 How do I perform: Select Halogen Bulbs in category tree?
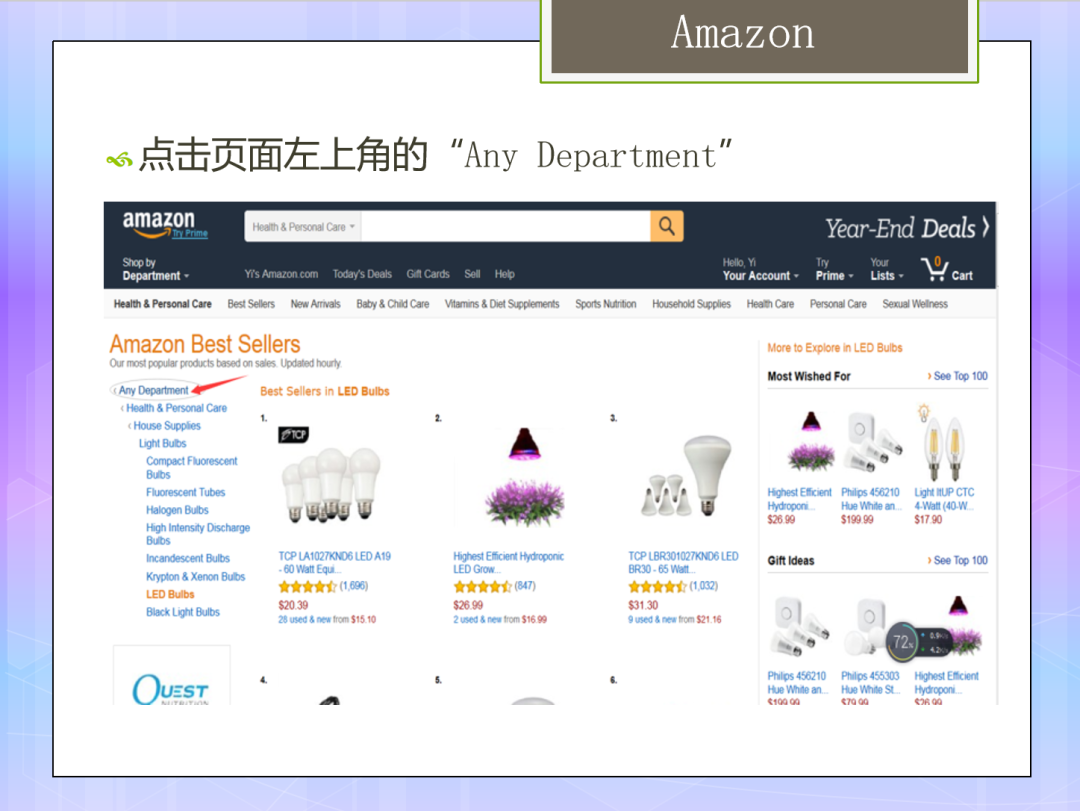(x=177, y=510)
